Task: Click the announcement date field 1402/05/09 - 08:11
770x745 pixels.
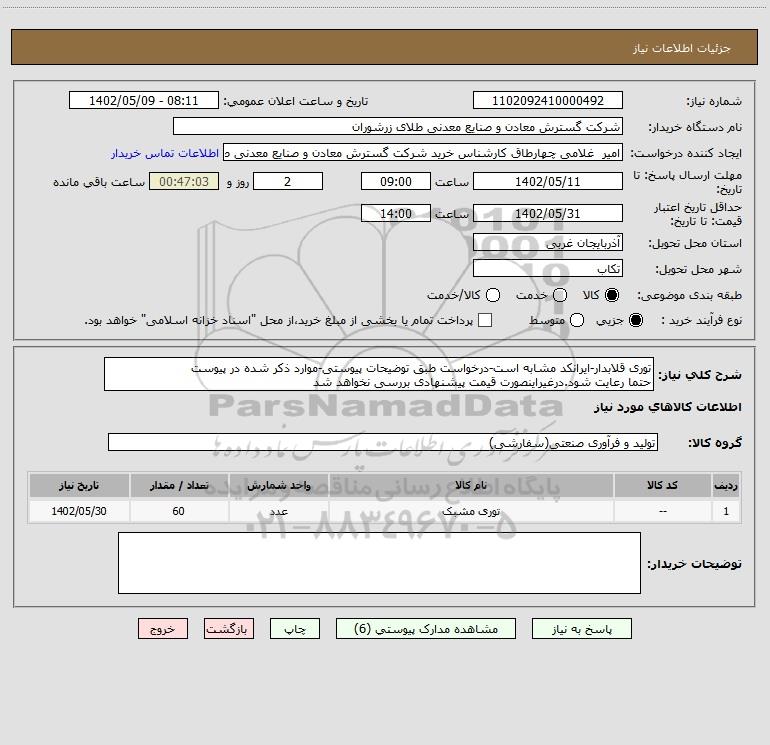Action: (x=143, y=101)
